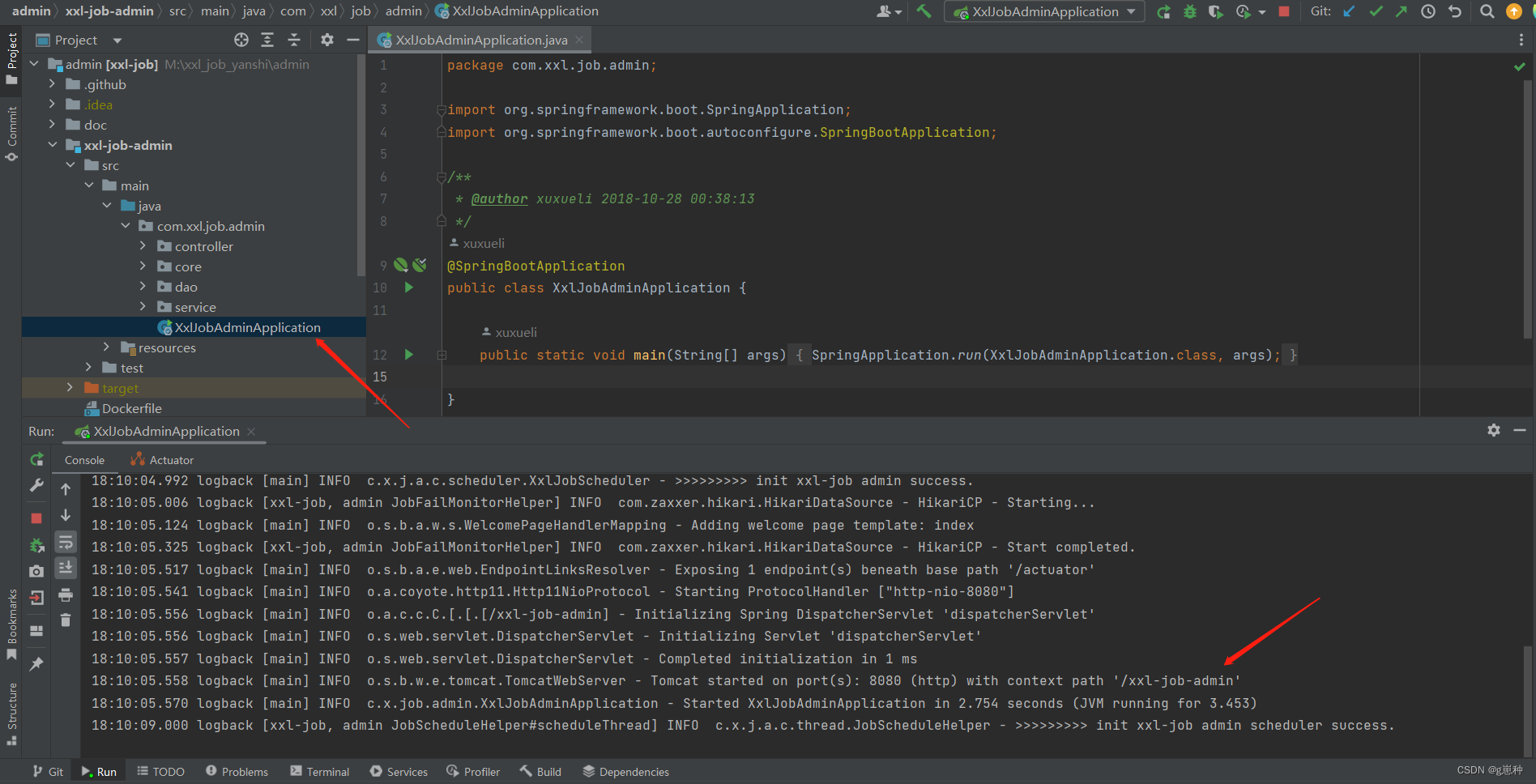This screenshot has width=1536, height=784.
Task: Click the orange IDE update icon
Action: click(x=1514, y=11)
